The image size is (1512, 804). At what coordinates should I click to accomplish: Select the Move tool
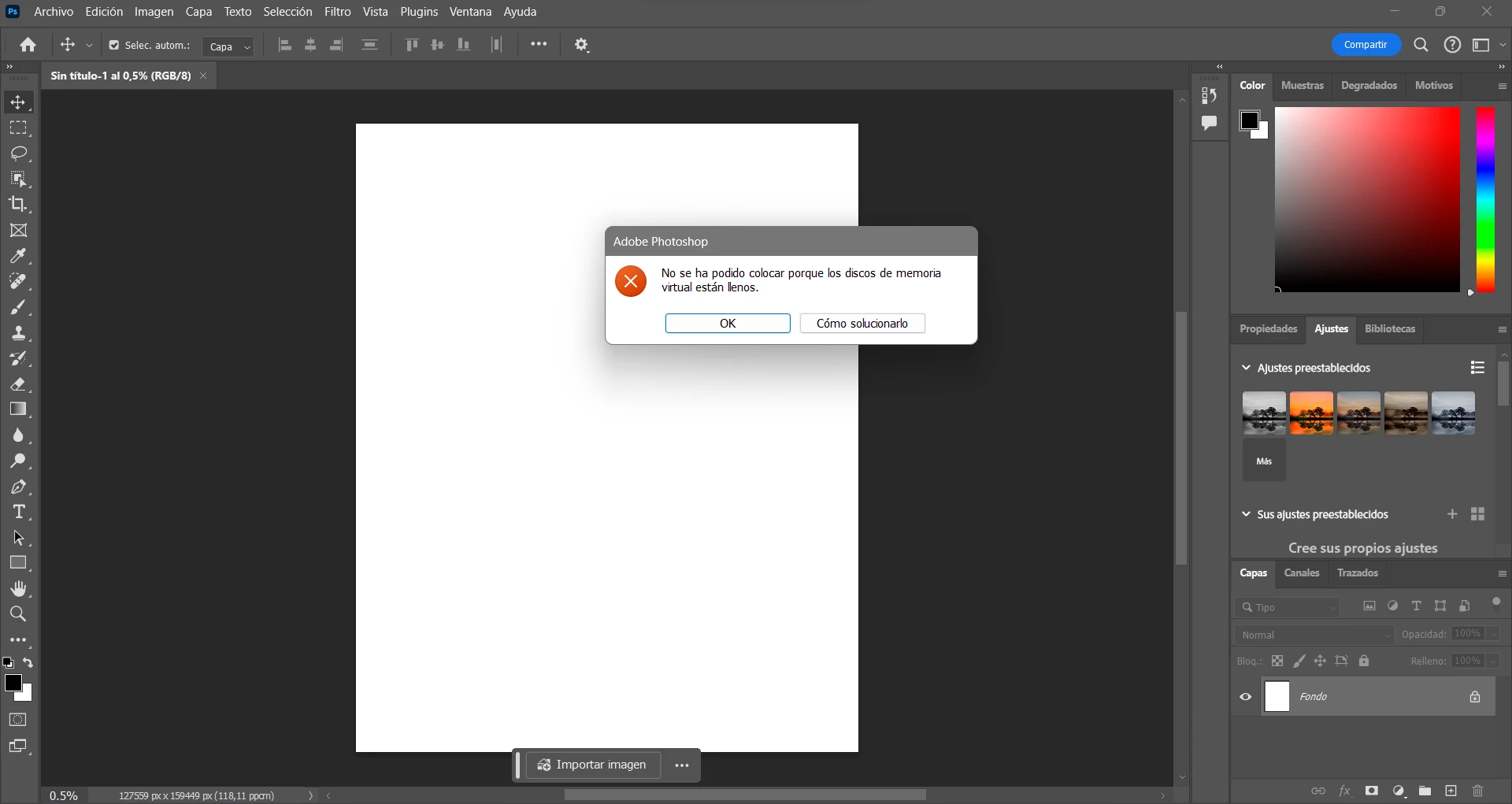click(18, 102)
